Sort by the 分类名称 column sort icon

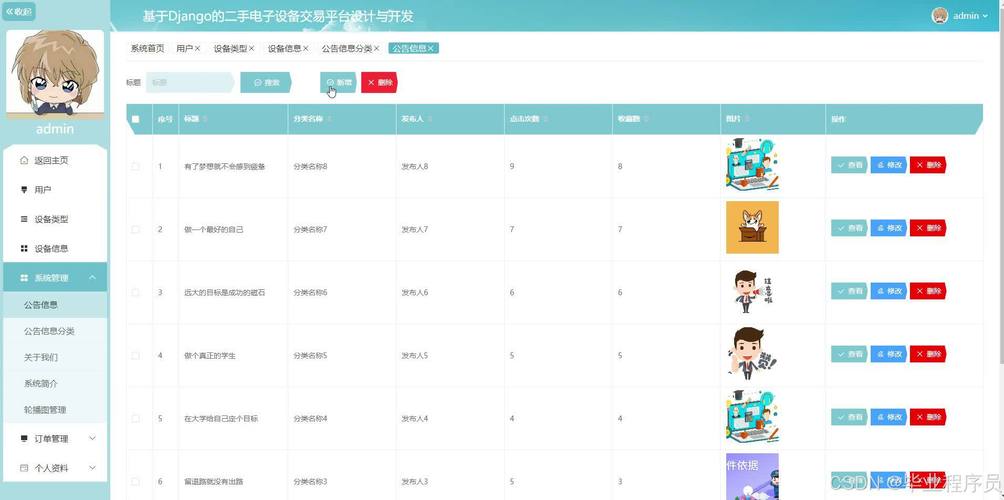(329, 119)
